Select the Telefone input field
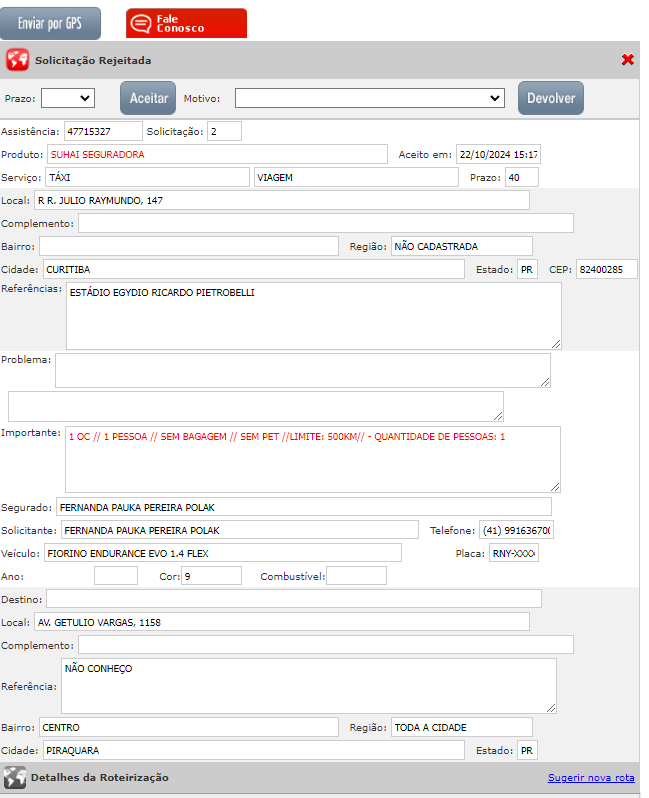The image size is (649, 798). 516,529
